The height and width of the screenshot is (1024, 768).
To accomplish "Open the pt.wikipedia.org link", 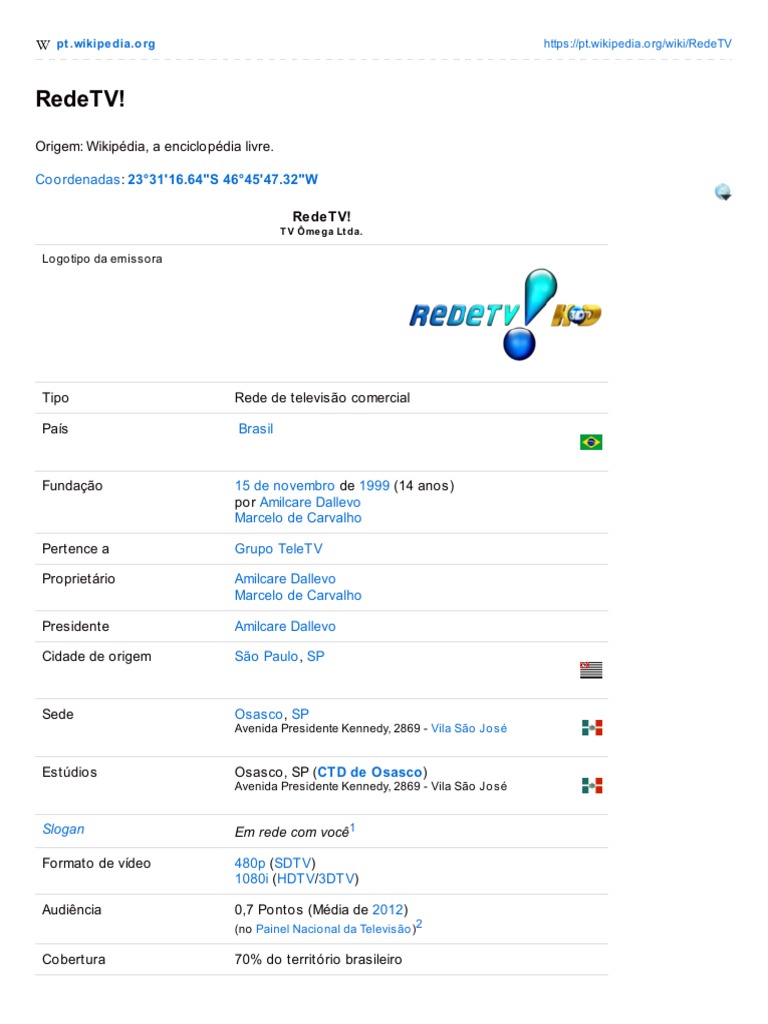I will (x=106, y=44).
